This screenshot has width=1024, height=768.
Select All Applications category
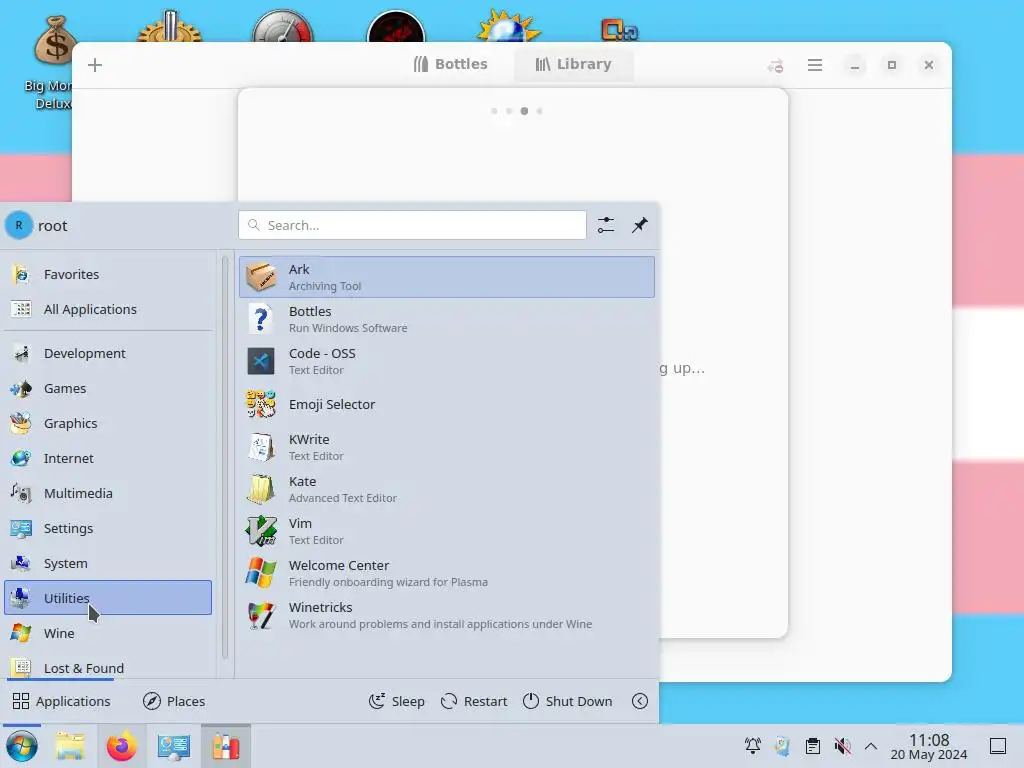point(108,309)
